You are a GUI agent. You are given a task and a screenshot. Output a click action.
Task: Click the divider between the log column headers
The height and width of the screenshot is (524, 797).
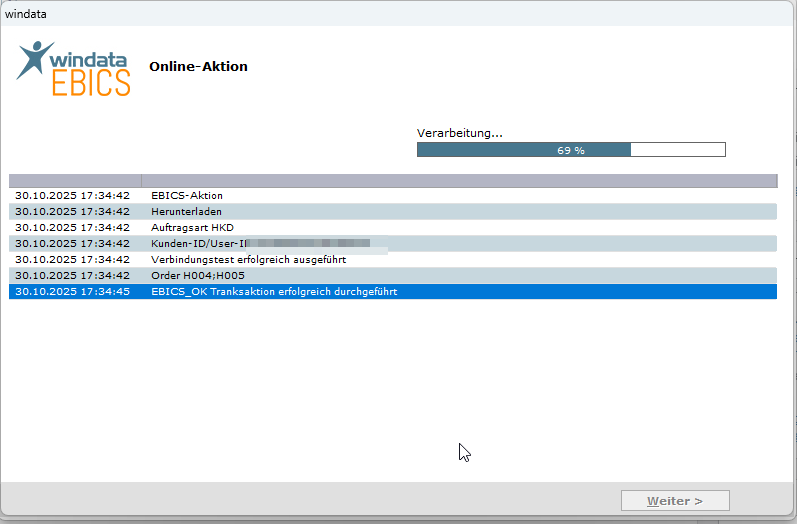pos(141,181)
